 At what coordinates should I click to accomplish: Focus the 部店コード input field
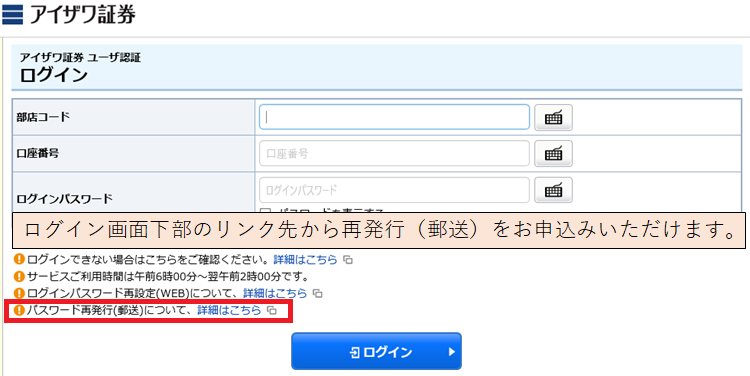394,117
